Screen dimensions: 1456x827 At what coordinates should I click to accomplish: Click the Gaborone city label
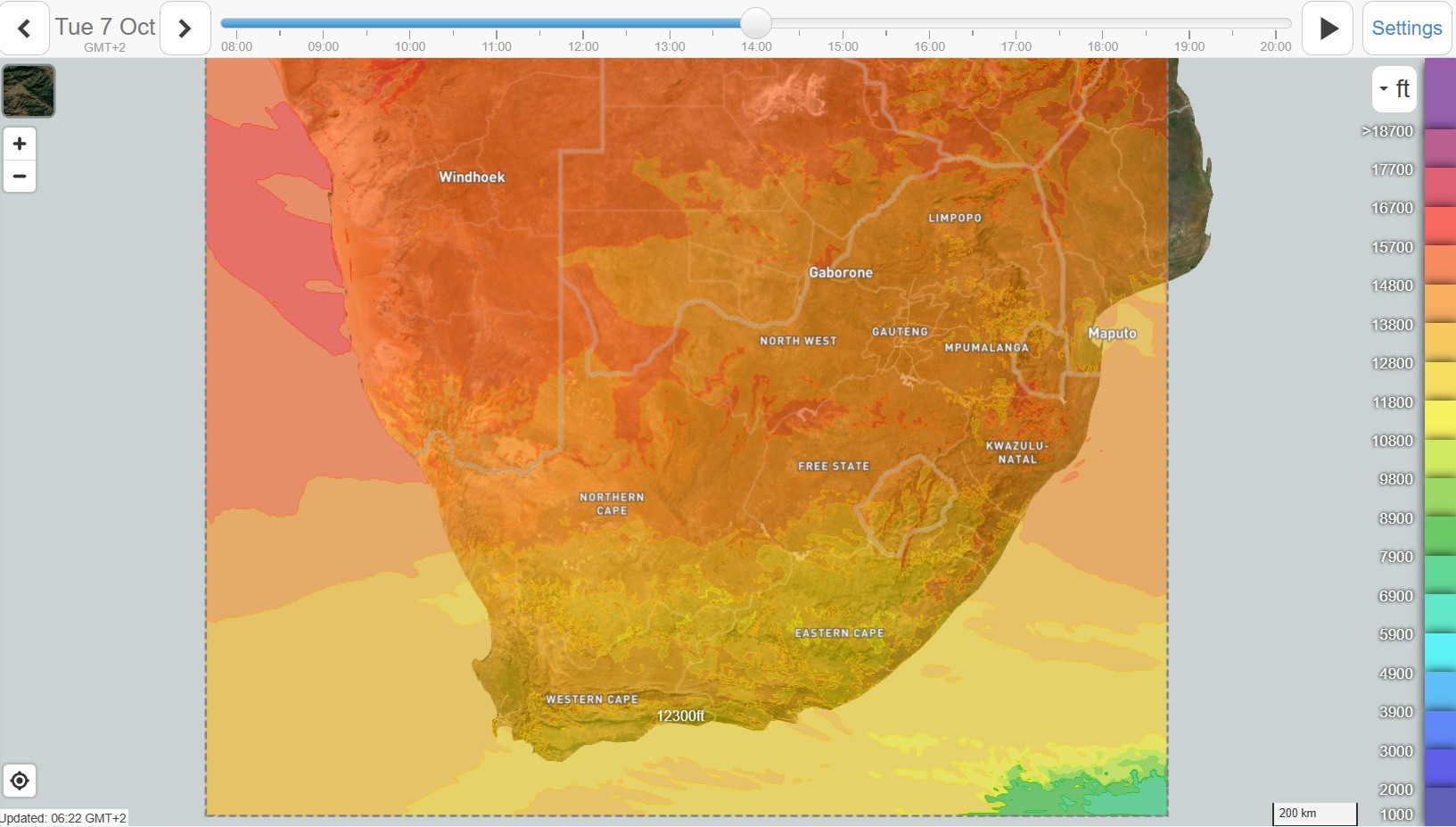(841, 272)
